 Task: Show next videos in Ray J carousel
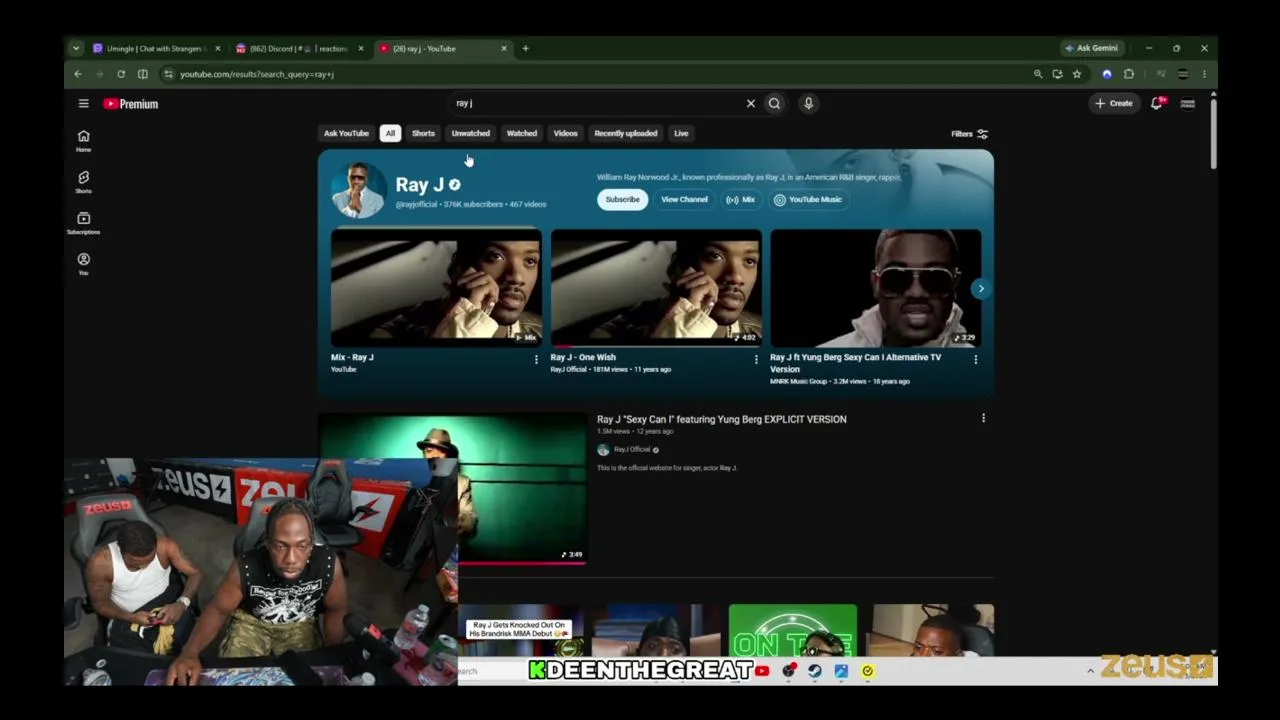[981, 288]
